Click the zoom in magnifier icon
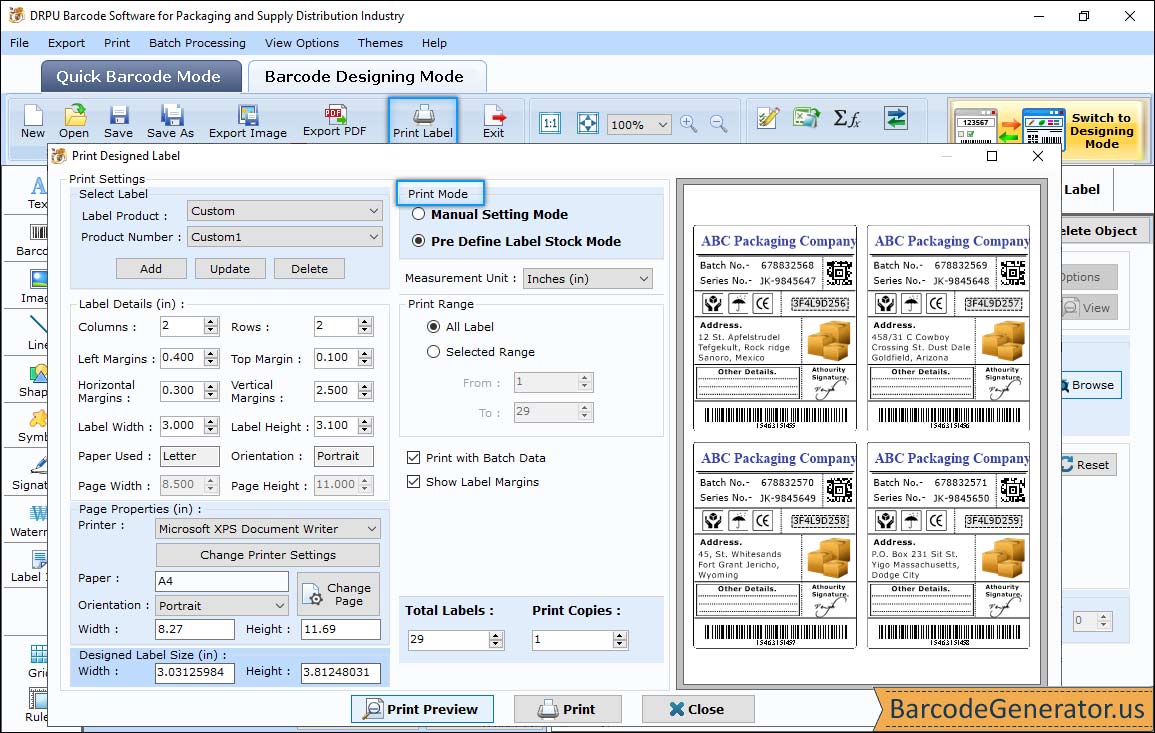Screen dimensions: 1155x733 (x=689, y=123)
